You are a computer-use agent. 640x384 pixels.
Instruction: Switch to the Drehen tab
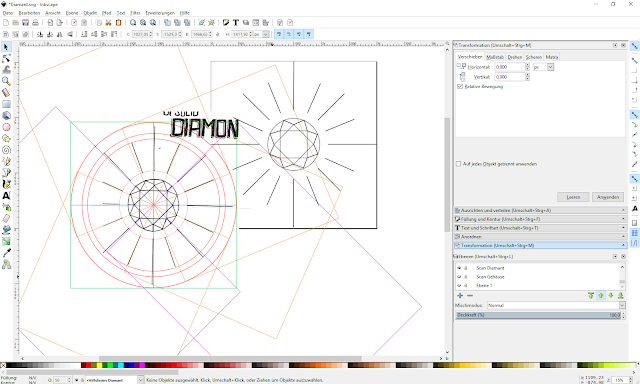(515, 57)
